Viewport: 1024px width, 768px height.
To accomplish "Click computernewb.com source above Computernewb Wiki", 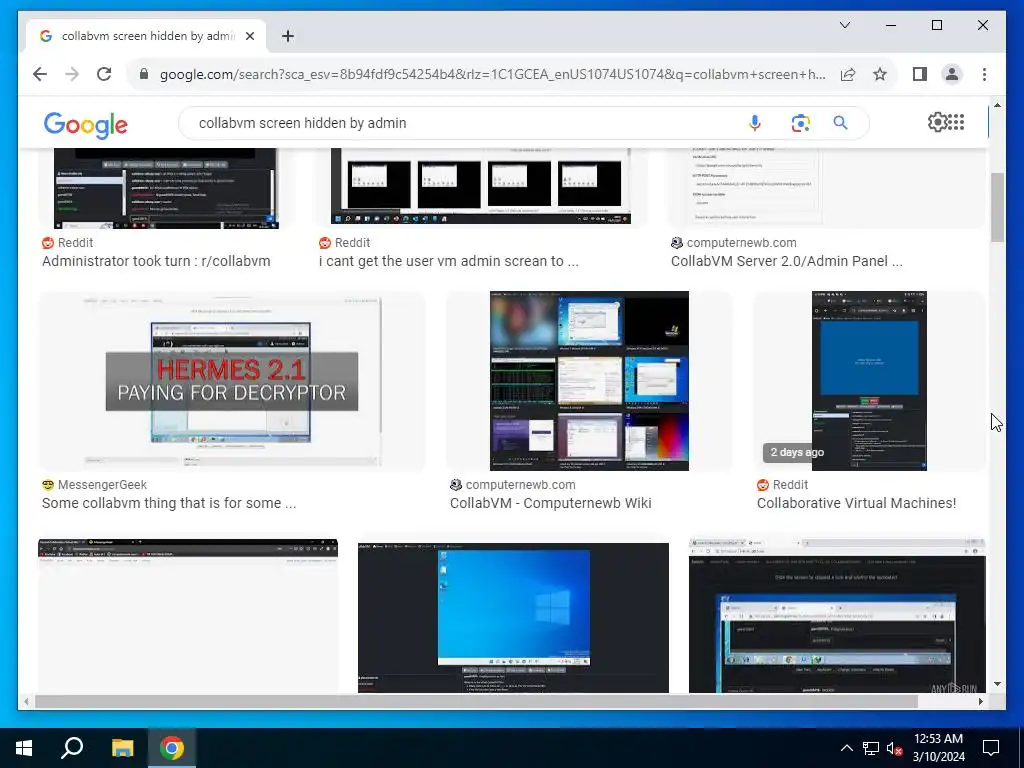I will [x=520, y=485].
